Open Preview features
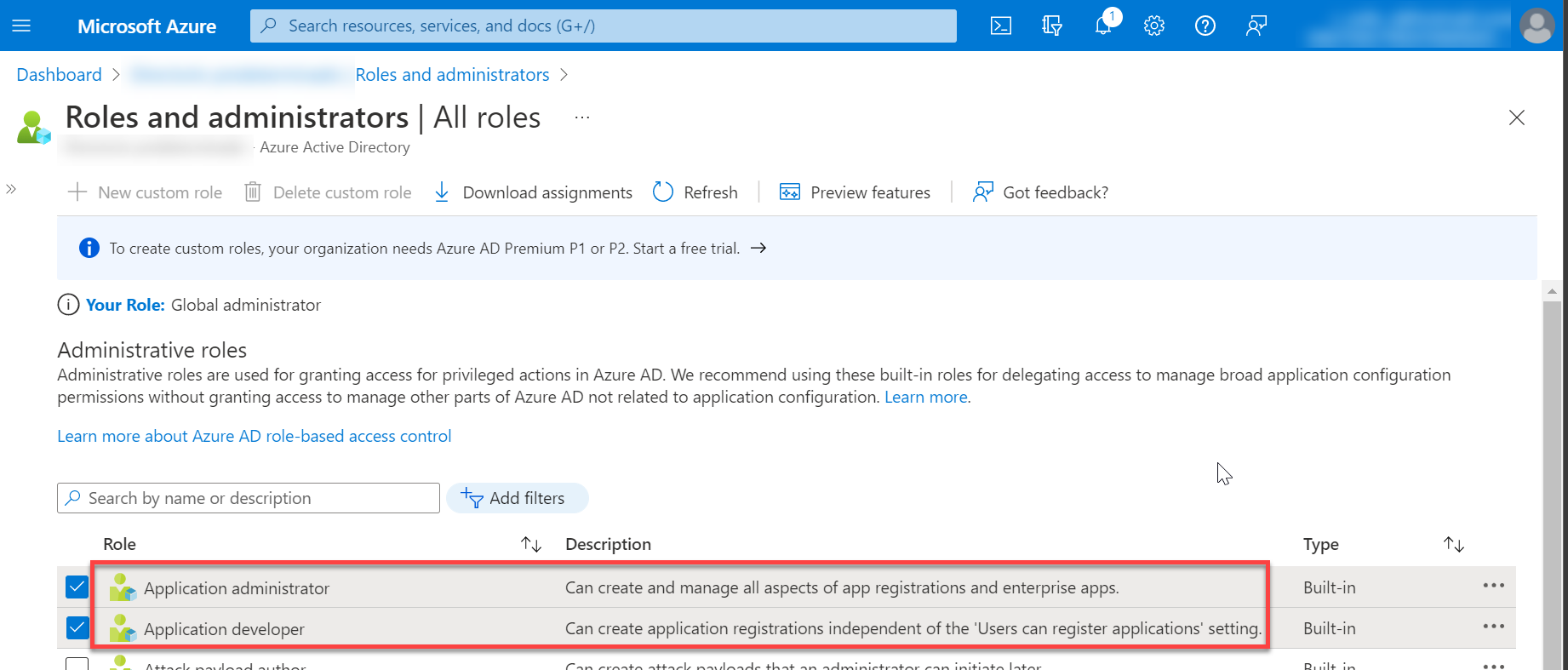Viewport: 1568px width, 670px height. coord(856,192)
